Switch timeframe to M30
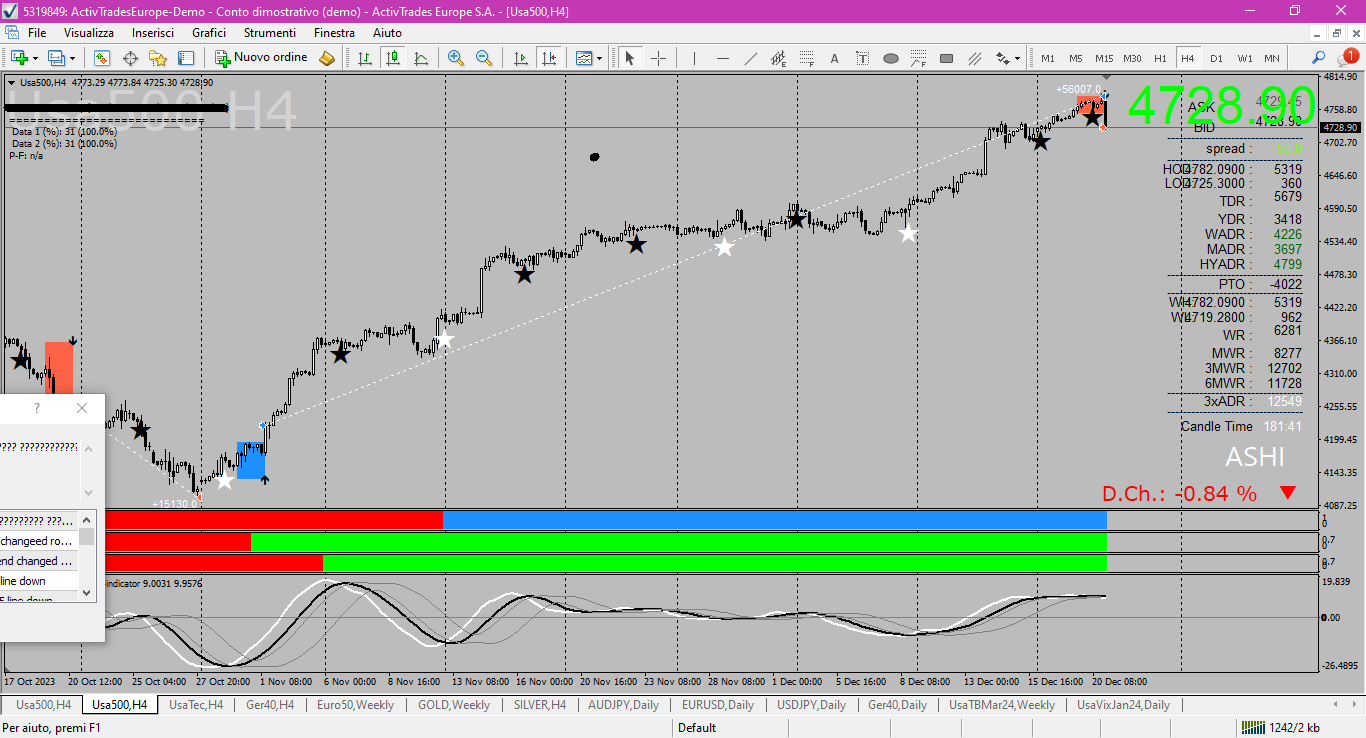This screenshot has width=1366, height=738. point(1132,58)
